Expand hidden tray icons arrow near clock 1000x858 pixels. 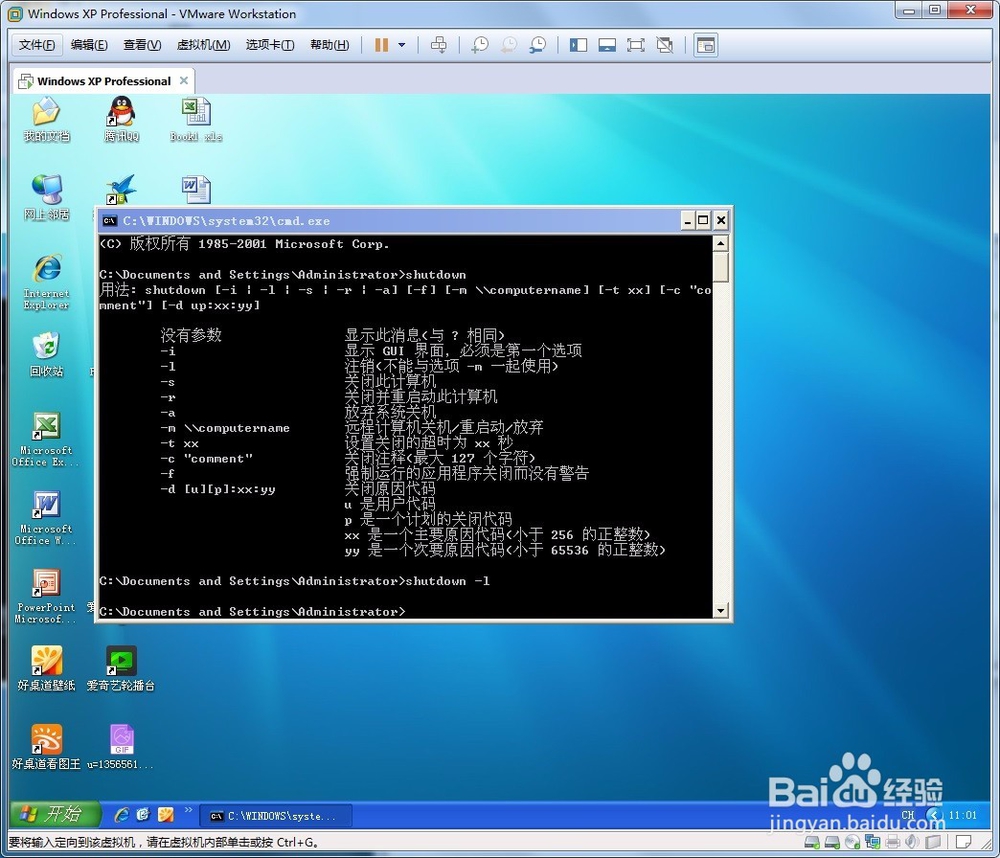click(935, 815)
